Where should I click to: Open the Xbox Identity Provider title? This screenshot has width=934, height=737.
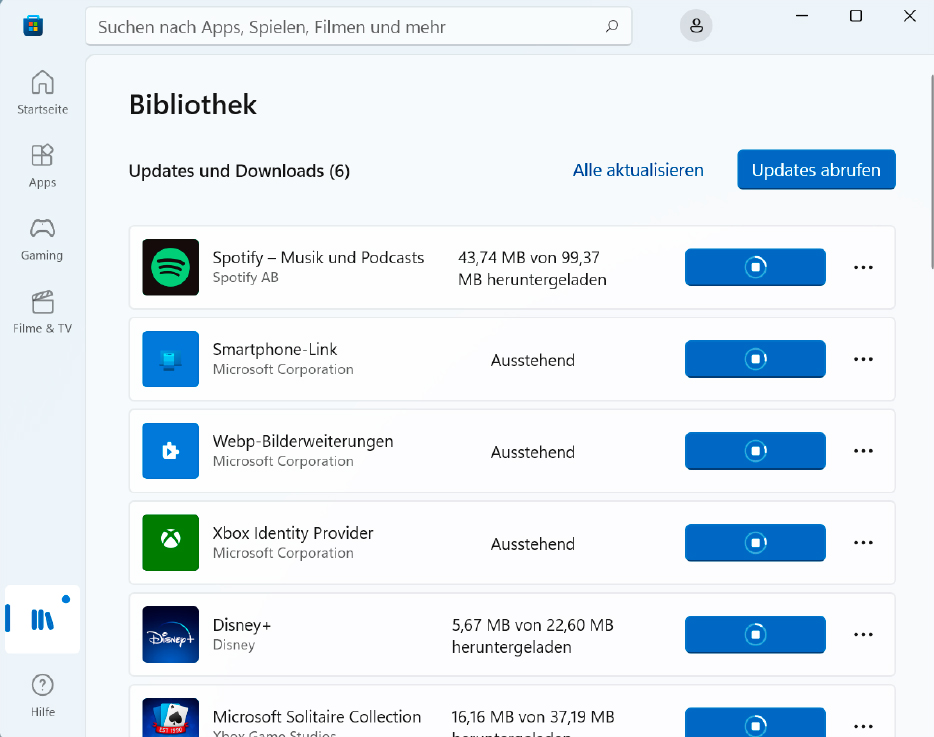click(x=292, y=533)
